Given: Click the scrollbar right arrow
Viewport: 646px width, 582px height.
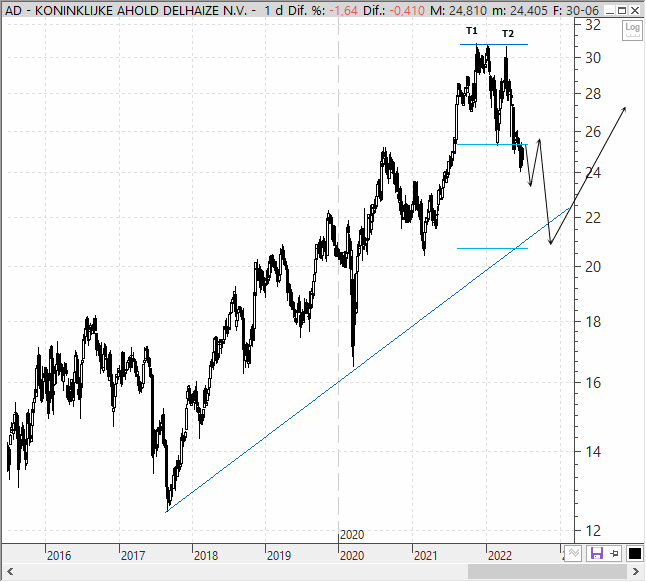Looking at the screenshot, I should (636, 572).
